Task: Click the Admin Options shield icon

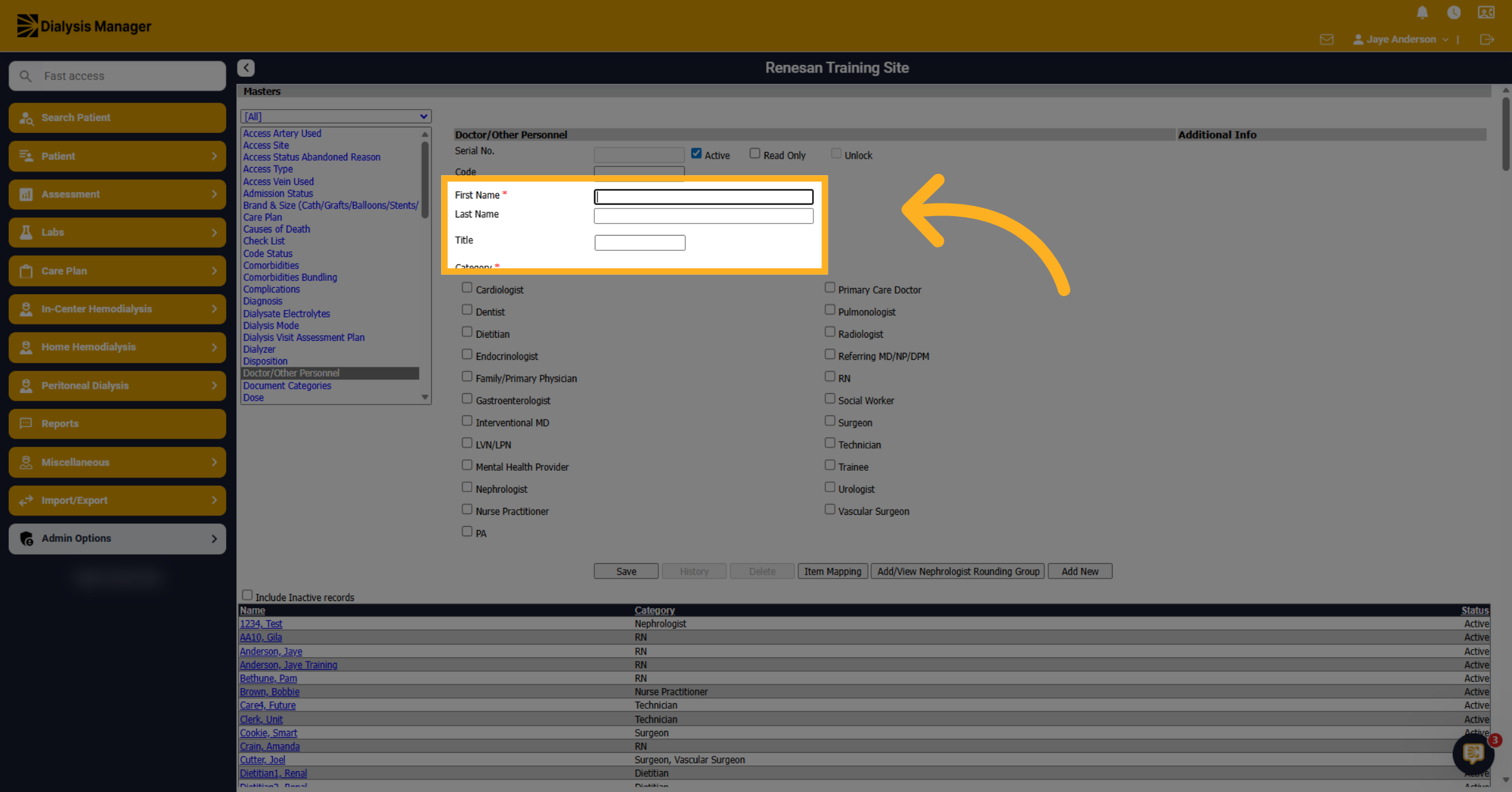Action: [x=26, y=538]
